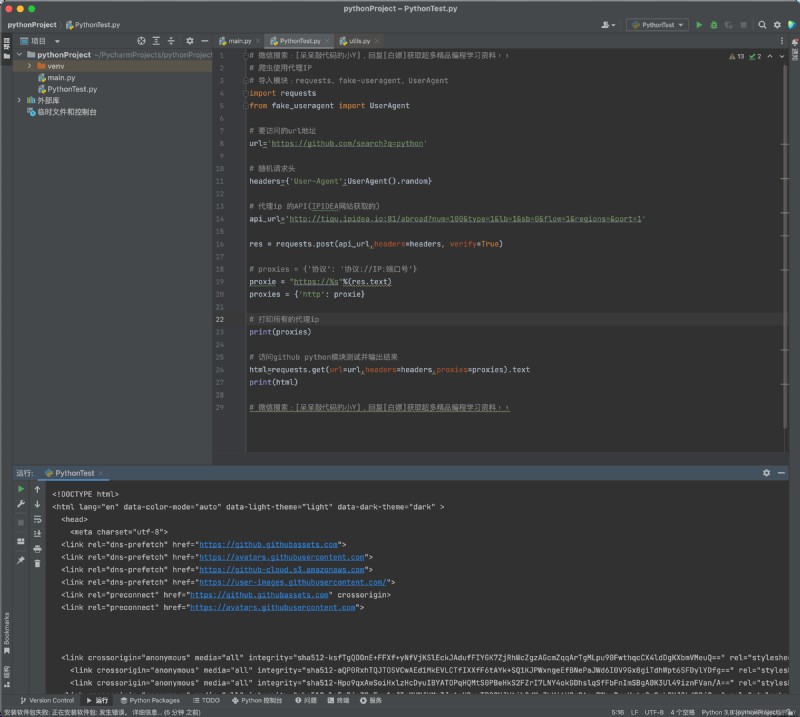The width and height of the screenshot is (800, 717).
Task: Open the 问题 tool tab
Action: tap(306, 700)
